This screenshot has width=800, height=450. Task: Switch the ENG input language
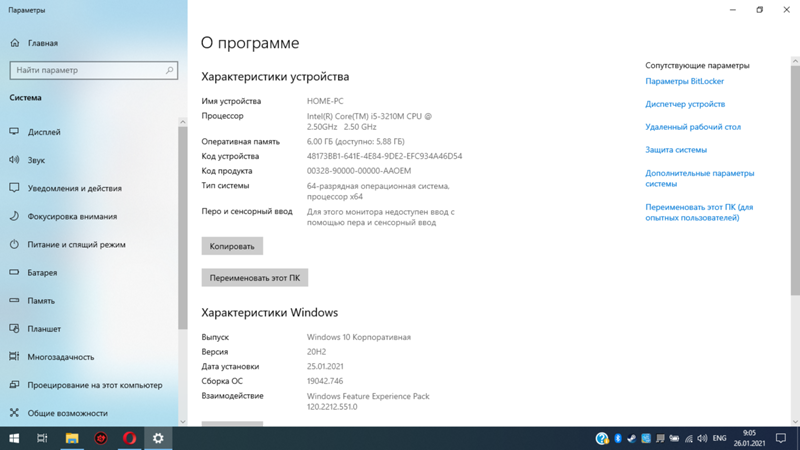click(719, 438)
